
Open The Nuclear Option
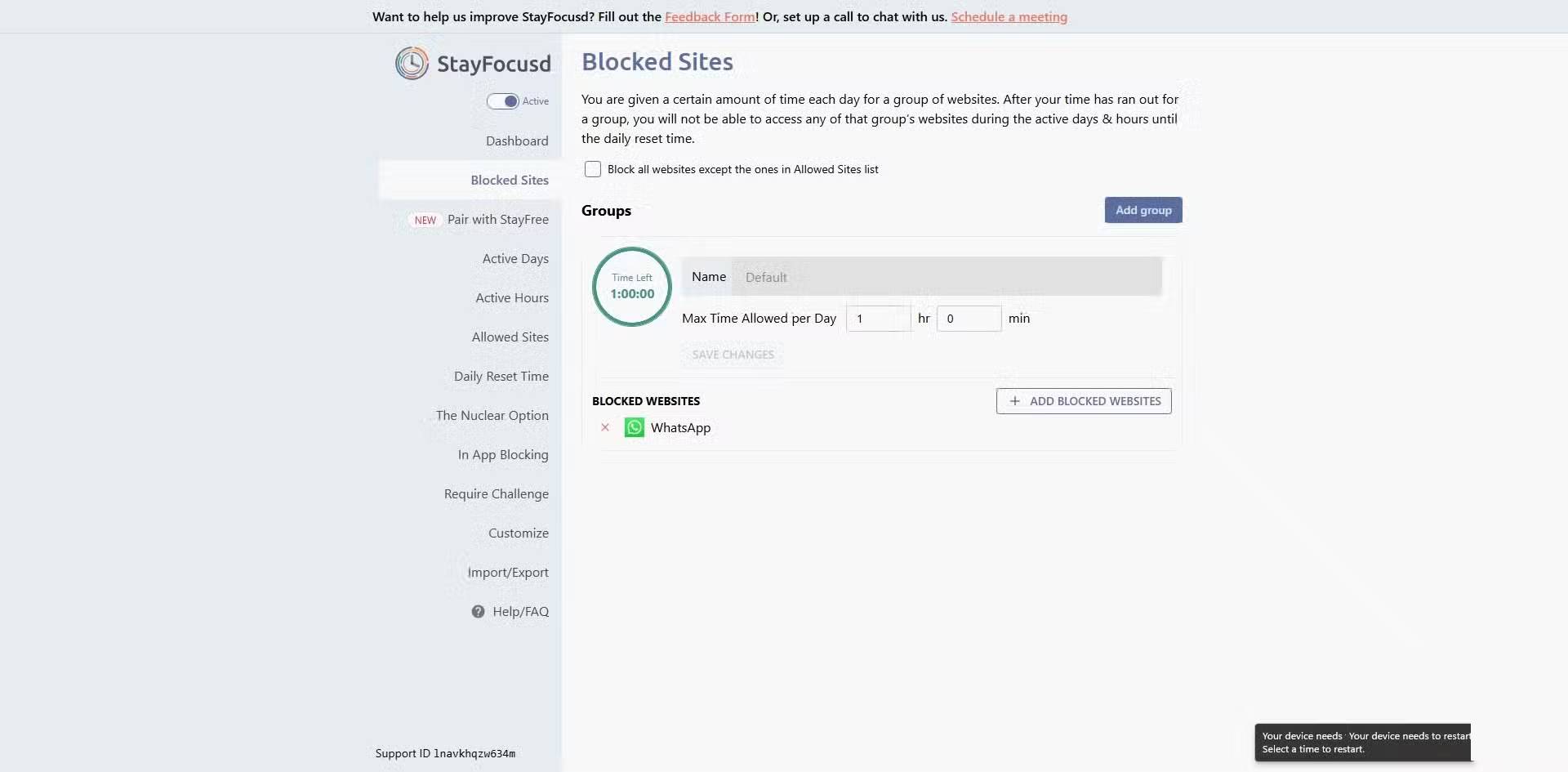pos(492,415)
